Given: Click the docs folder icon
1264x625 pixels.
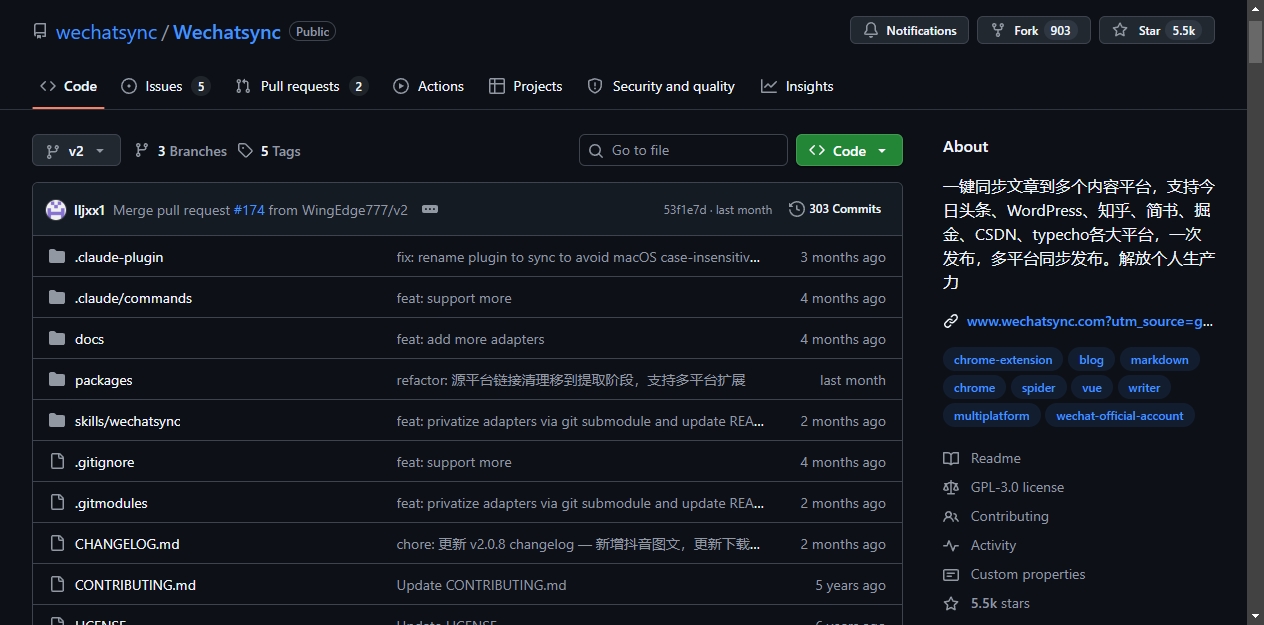Looking at the screenshot, I should pos(57,339).
